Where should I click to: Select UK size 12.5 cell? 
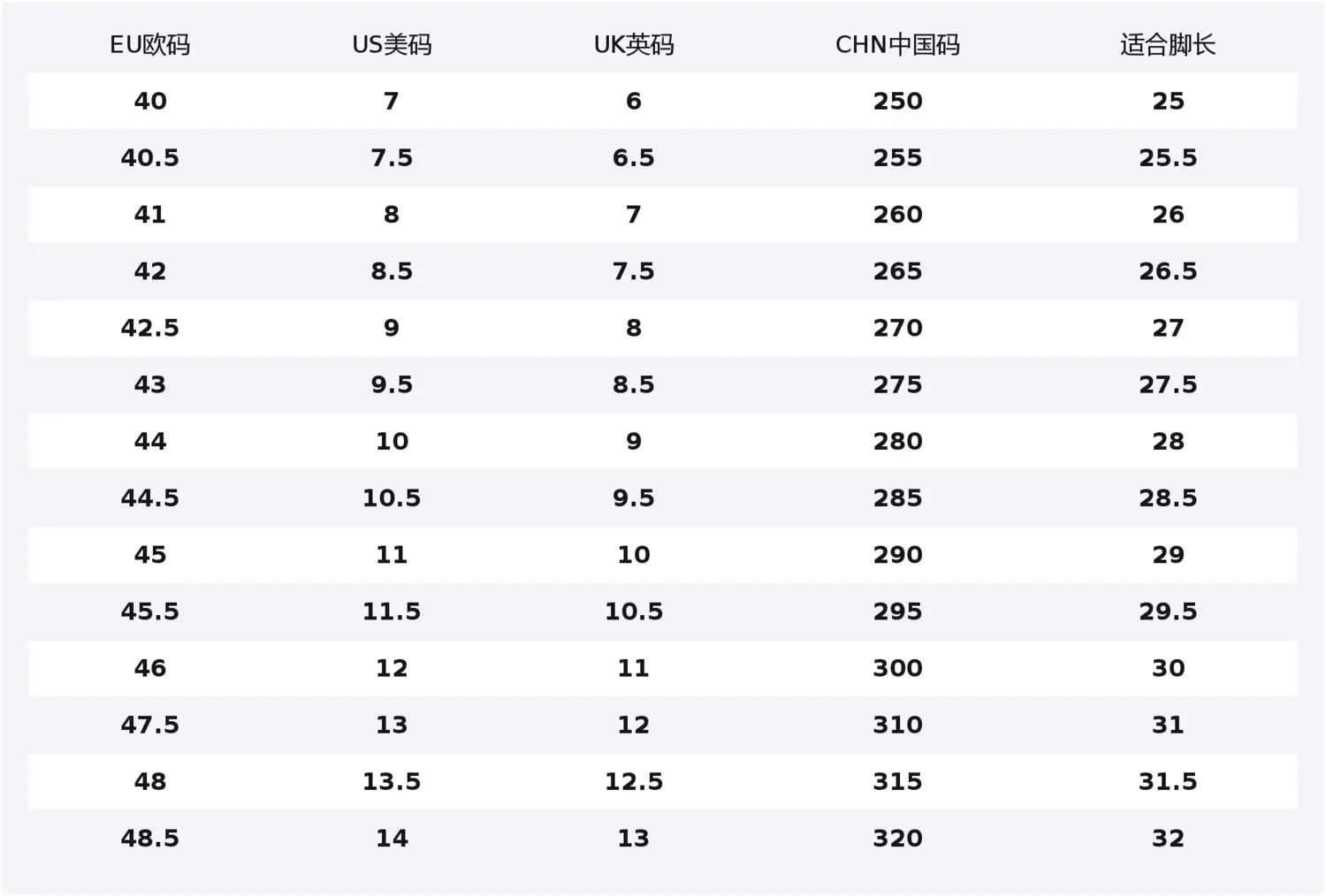(x=634, y=781)
